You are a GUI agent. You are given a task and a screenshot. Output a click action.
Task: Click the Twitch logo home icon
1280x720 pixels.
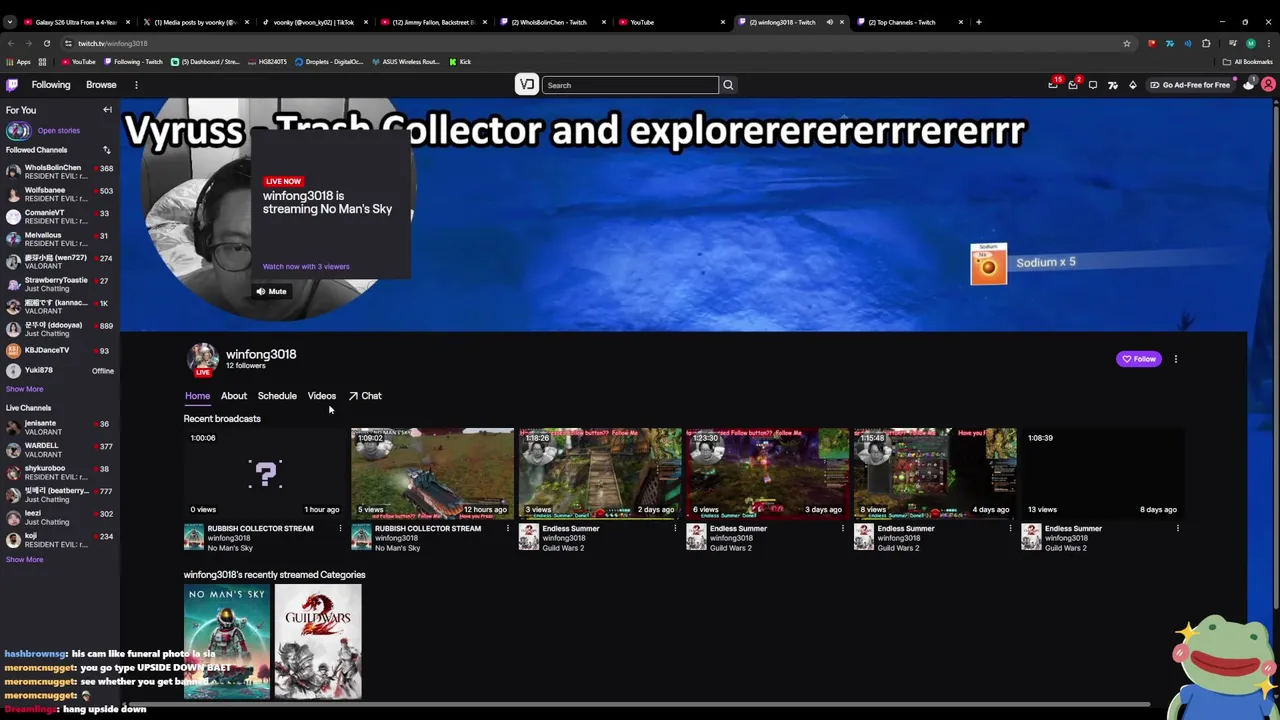tap(12, 85)
